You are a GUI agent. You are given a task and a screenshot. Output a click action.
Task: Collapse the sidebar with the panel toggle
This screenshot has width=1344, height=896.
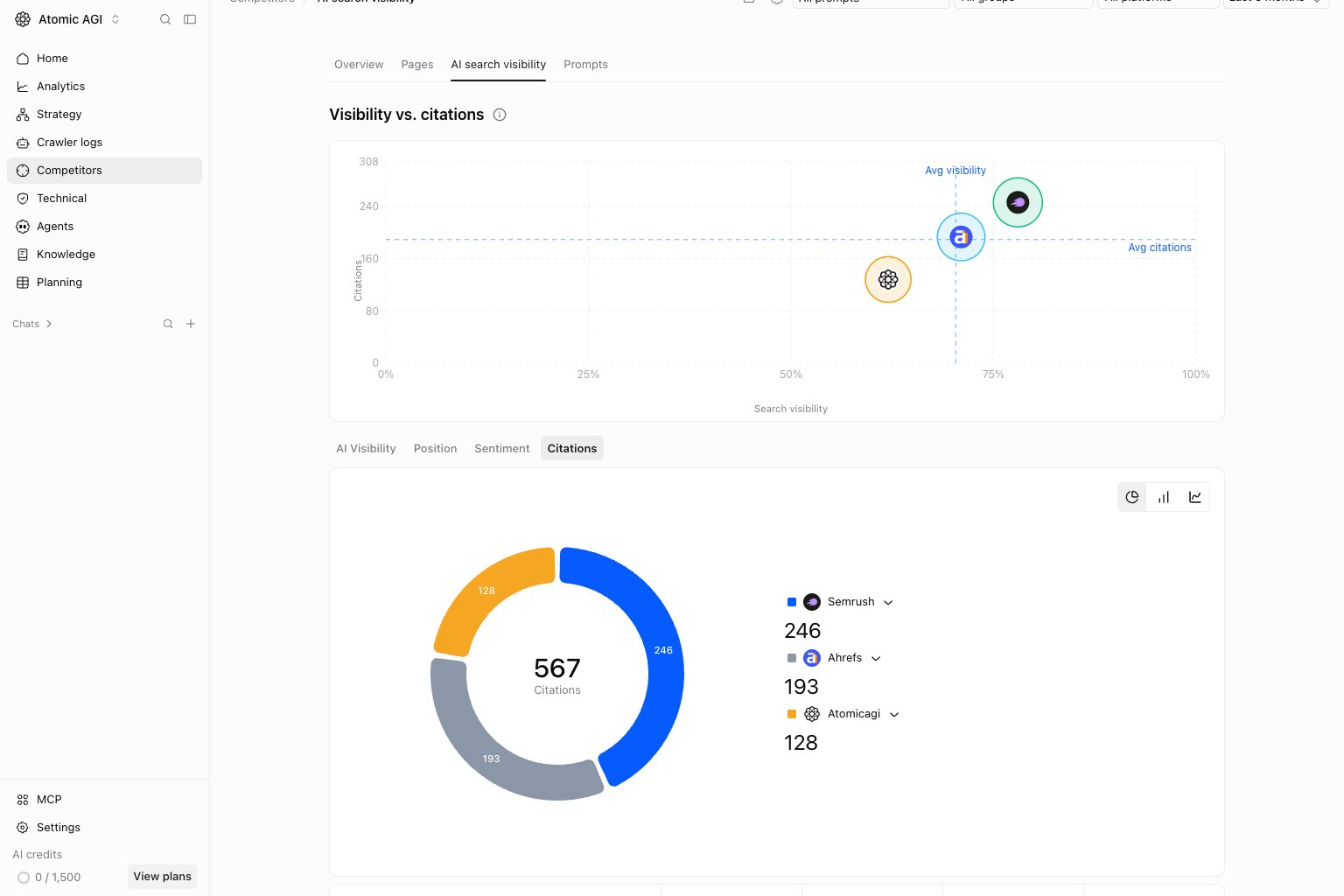click(x=190, y=19)
